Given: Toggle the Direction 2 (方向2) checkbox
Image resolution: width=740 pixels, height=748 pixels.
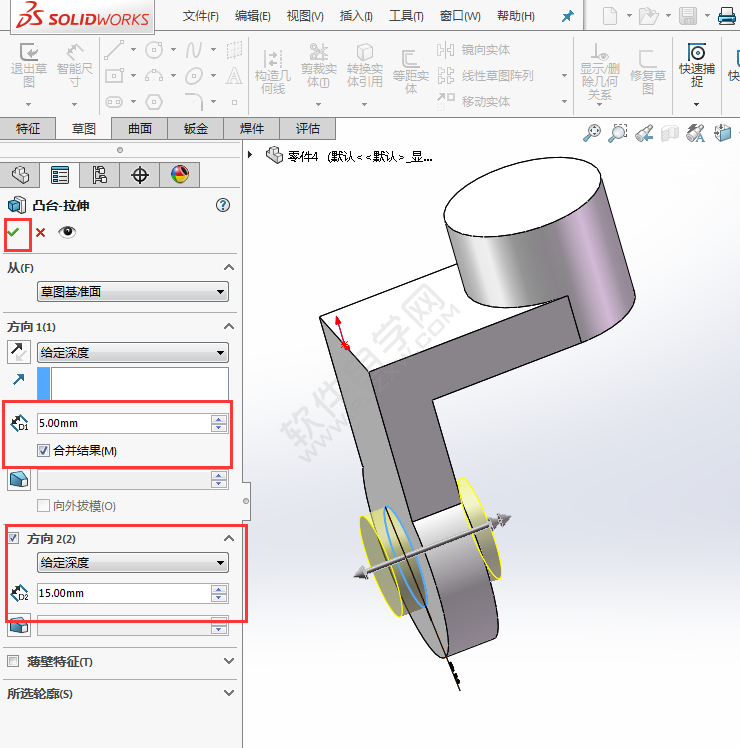Looking at the screenshot, I should coord(13,538).
